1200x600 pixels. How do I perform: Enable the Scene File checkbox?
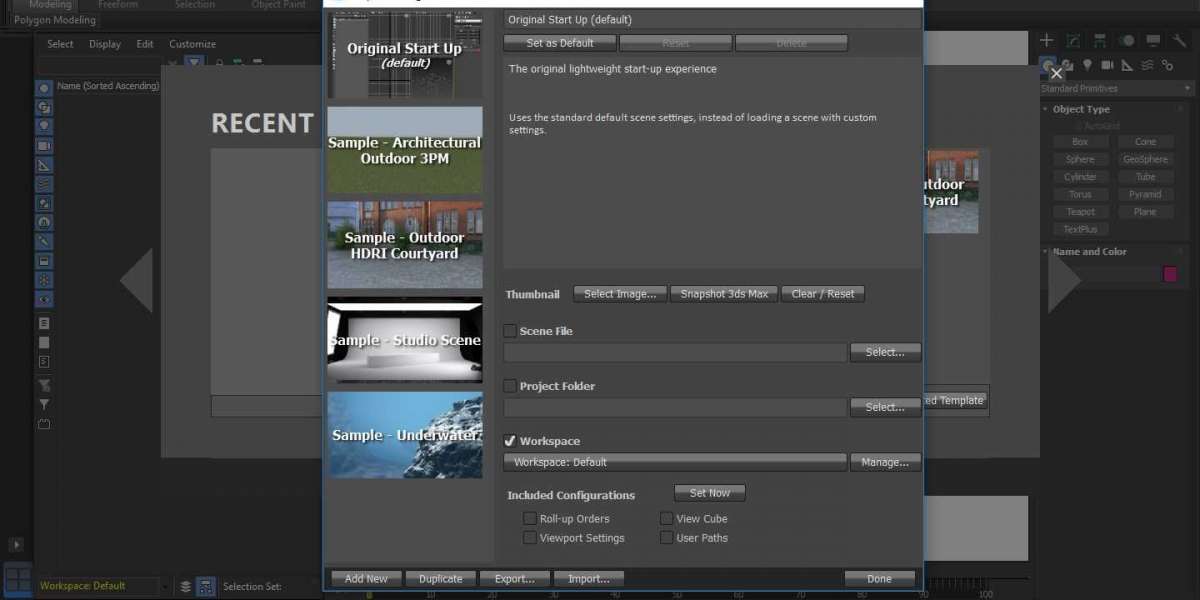point(510,331)
